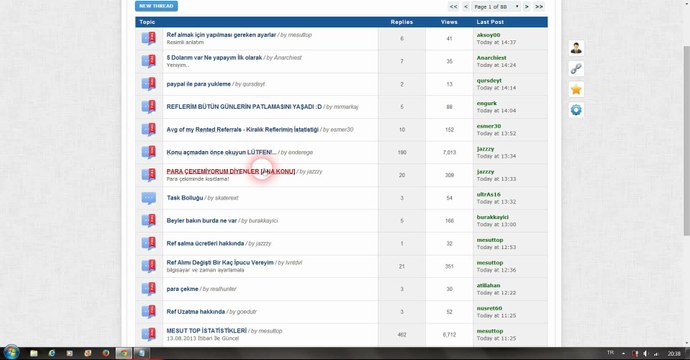Switch to Chrome in the taskbar
This screenshot has width=690, height=360.
(124, 353)
